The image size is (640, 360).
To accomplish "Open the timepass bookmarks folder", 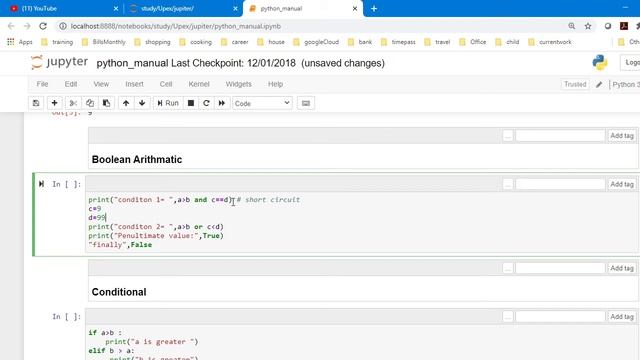I will [x=398, y=42].
